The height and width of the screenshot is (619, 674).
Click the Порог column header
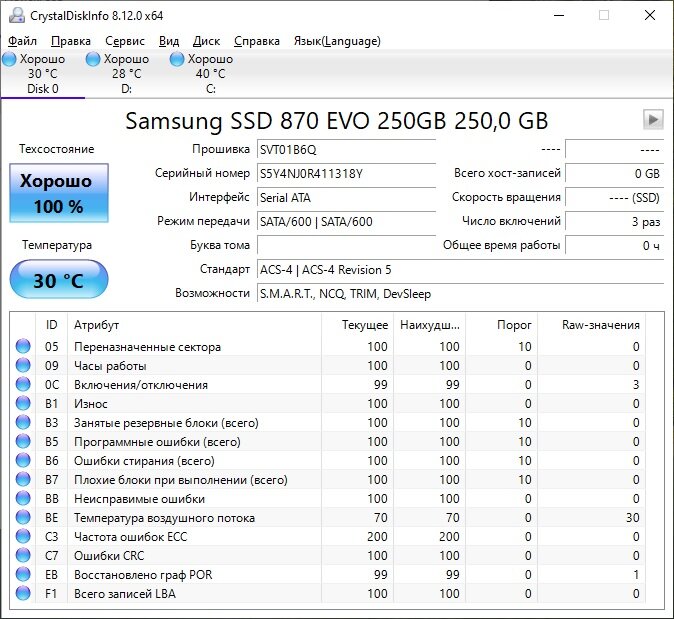tap(502, 325)
